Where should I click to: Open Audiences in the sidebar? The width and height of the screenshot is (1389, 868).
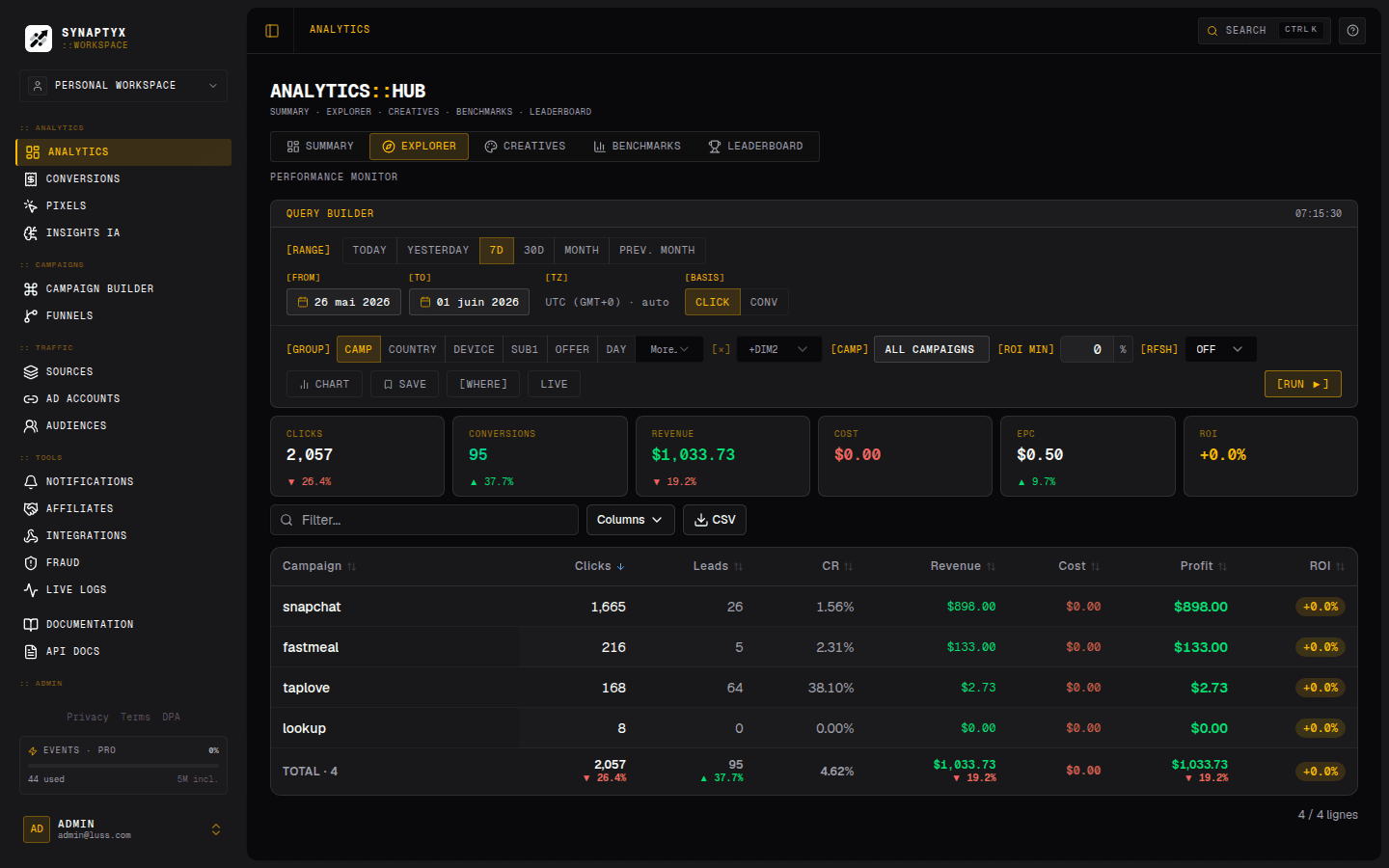pyautogui.click(x=123, y=426)
